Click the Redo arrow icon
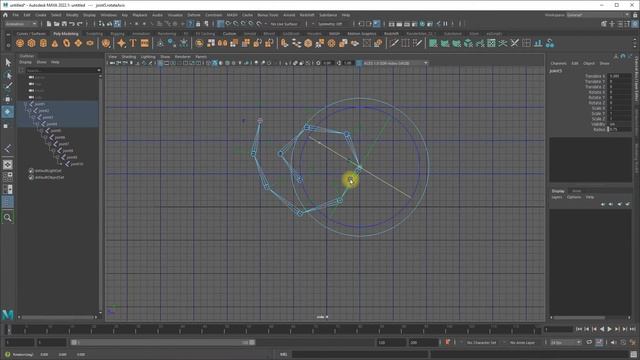This screenshot has width=640, height=360. 80,24
